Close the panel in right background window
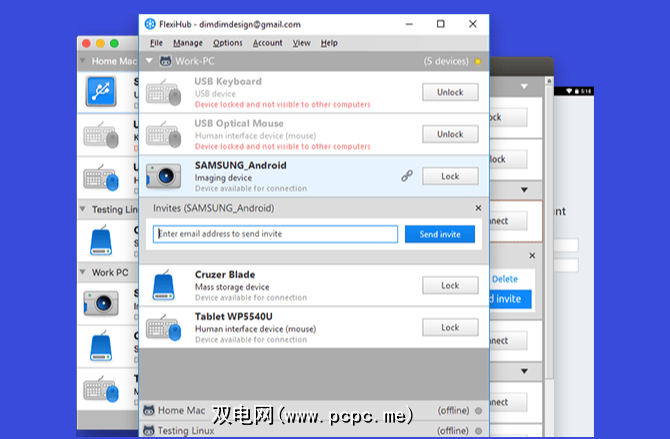The image size is (670, 439). coord(532,256)
